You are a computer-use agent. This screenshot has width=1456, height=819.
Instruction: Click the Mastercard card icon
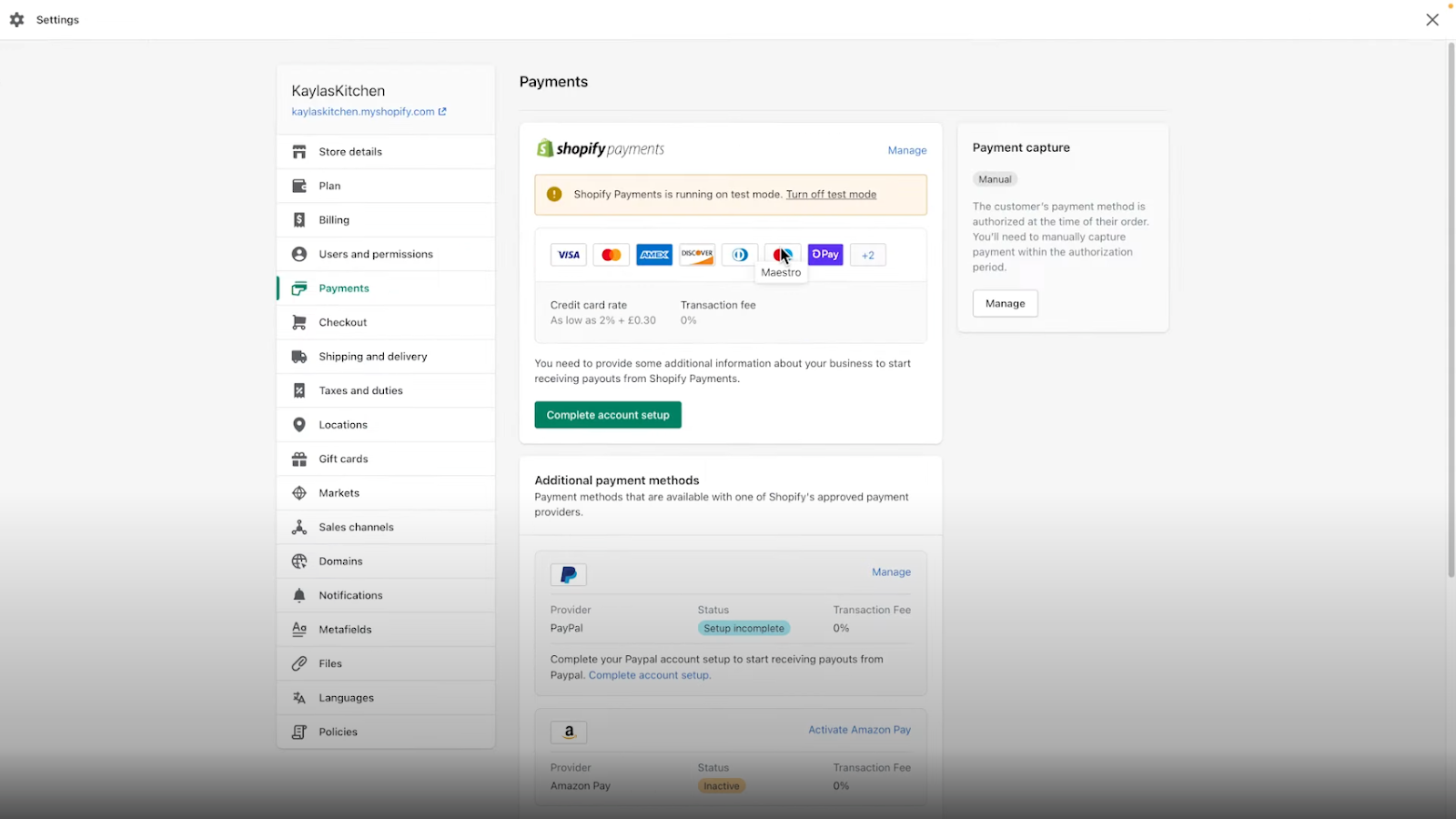pyautogui.click(x=612, y=255)
